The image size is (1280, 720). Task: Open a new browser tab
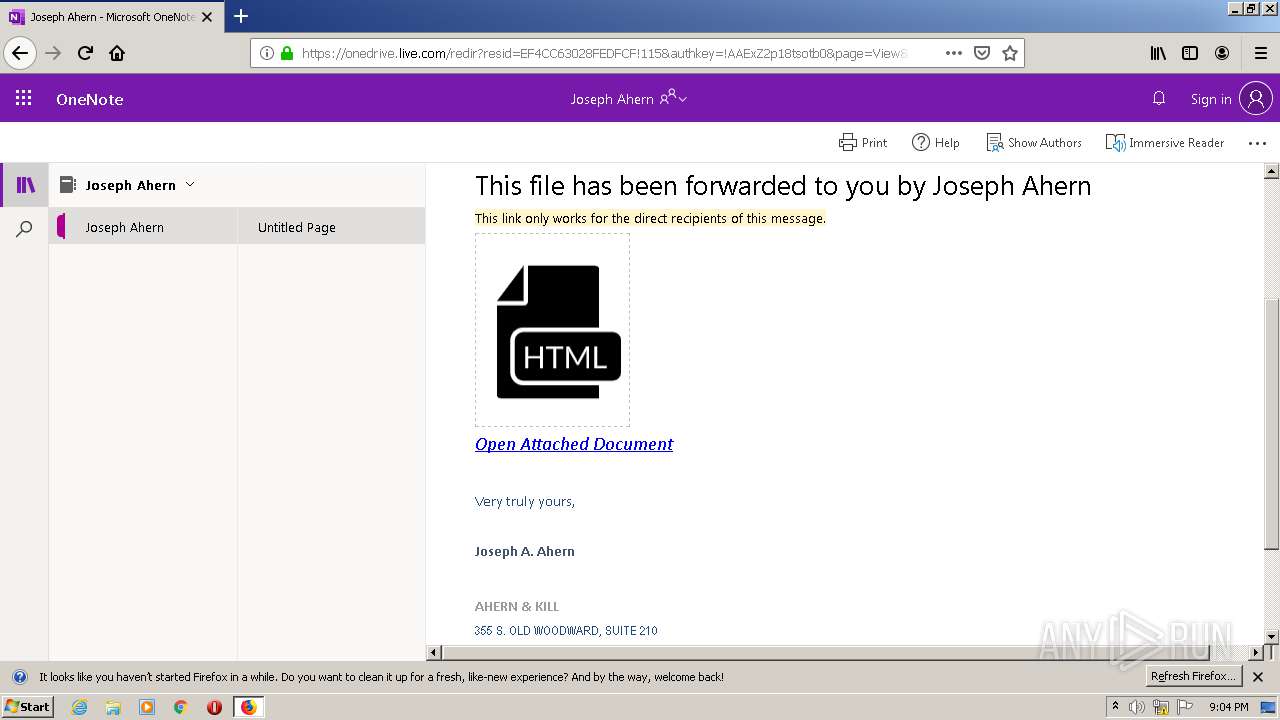241,16
